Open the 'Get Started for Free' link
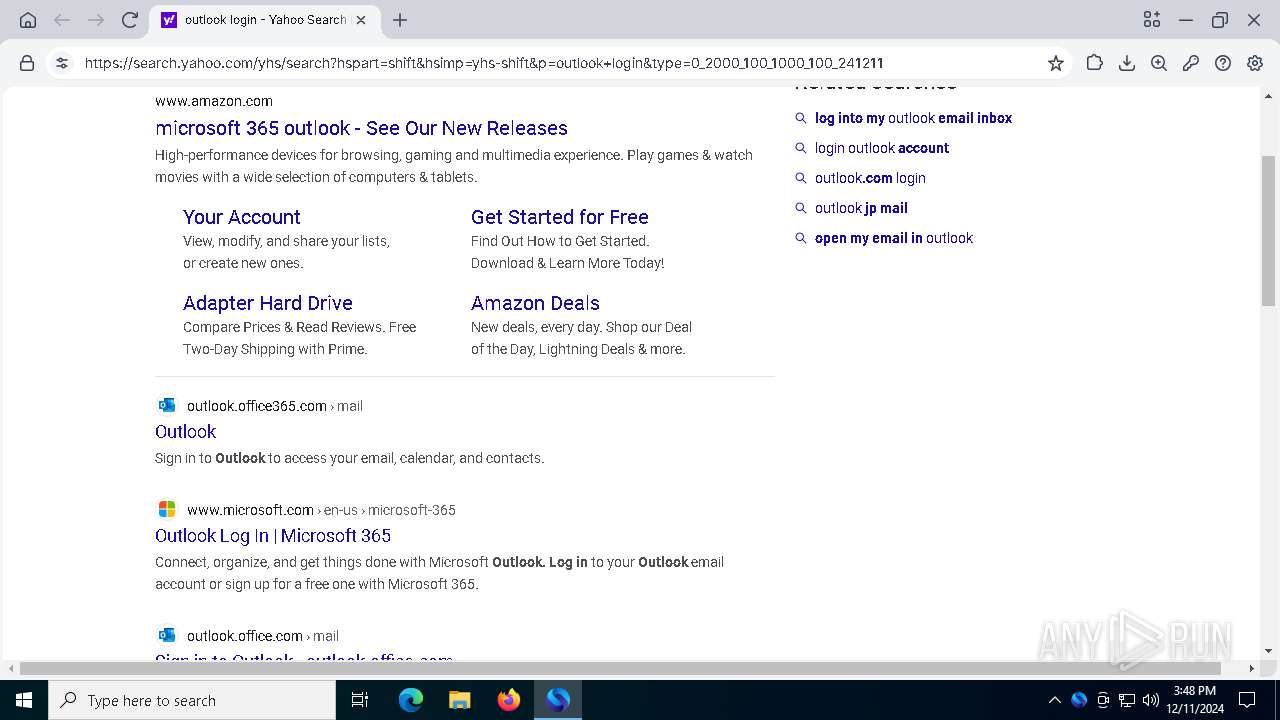 tap(559, 217)
